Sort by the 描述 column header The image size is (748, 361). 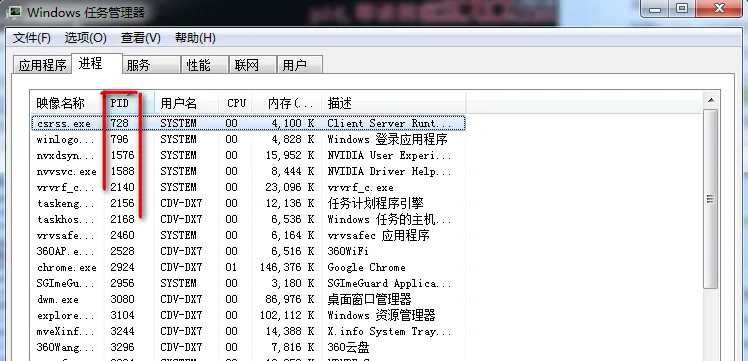pos(394,103)
